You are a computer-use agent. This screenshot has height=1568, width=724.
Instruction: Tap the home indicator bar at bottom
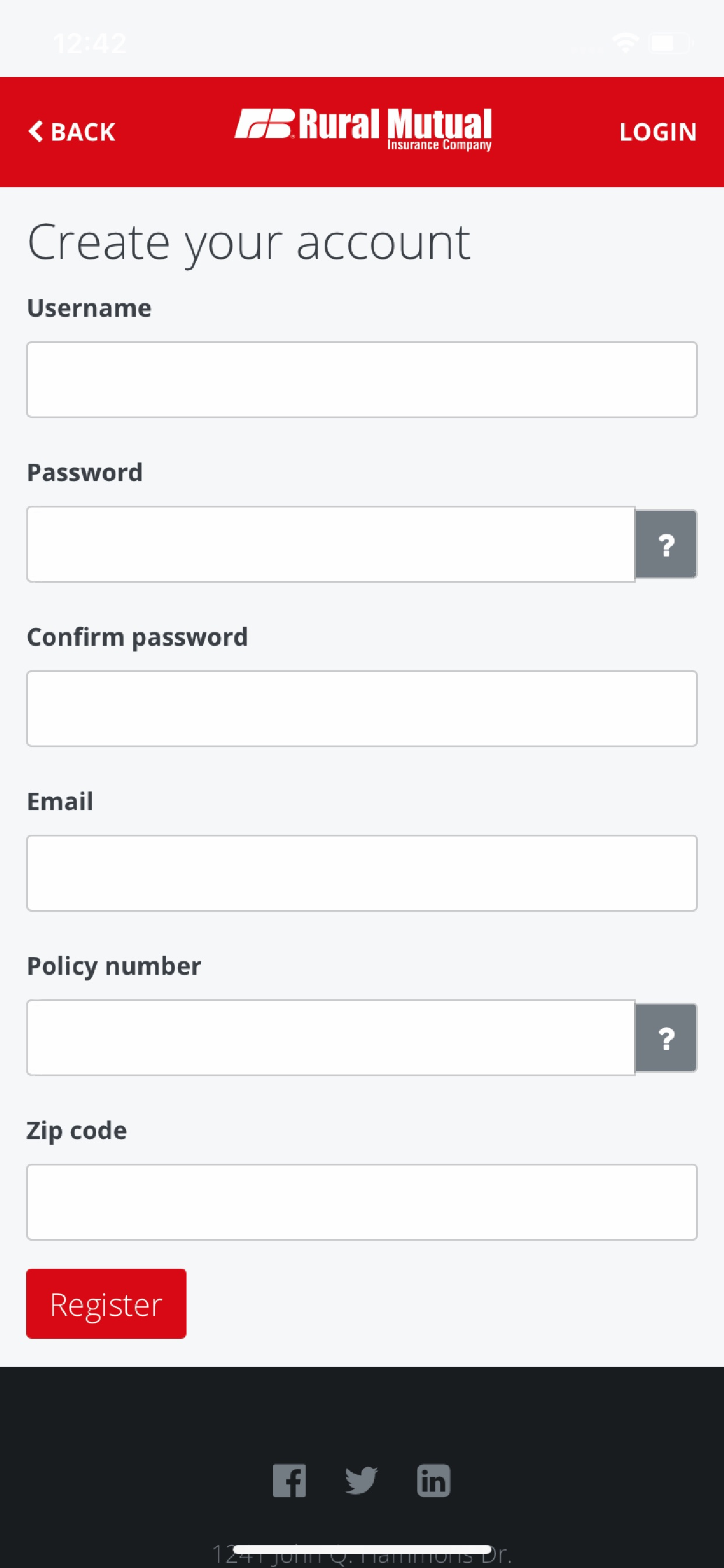[x=362, y=1549]
